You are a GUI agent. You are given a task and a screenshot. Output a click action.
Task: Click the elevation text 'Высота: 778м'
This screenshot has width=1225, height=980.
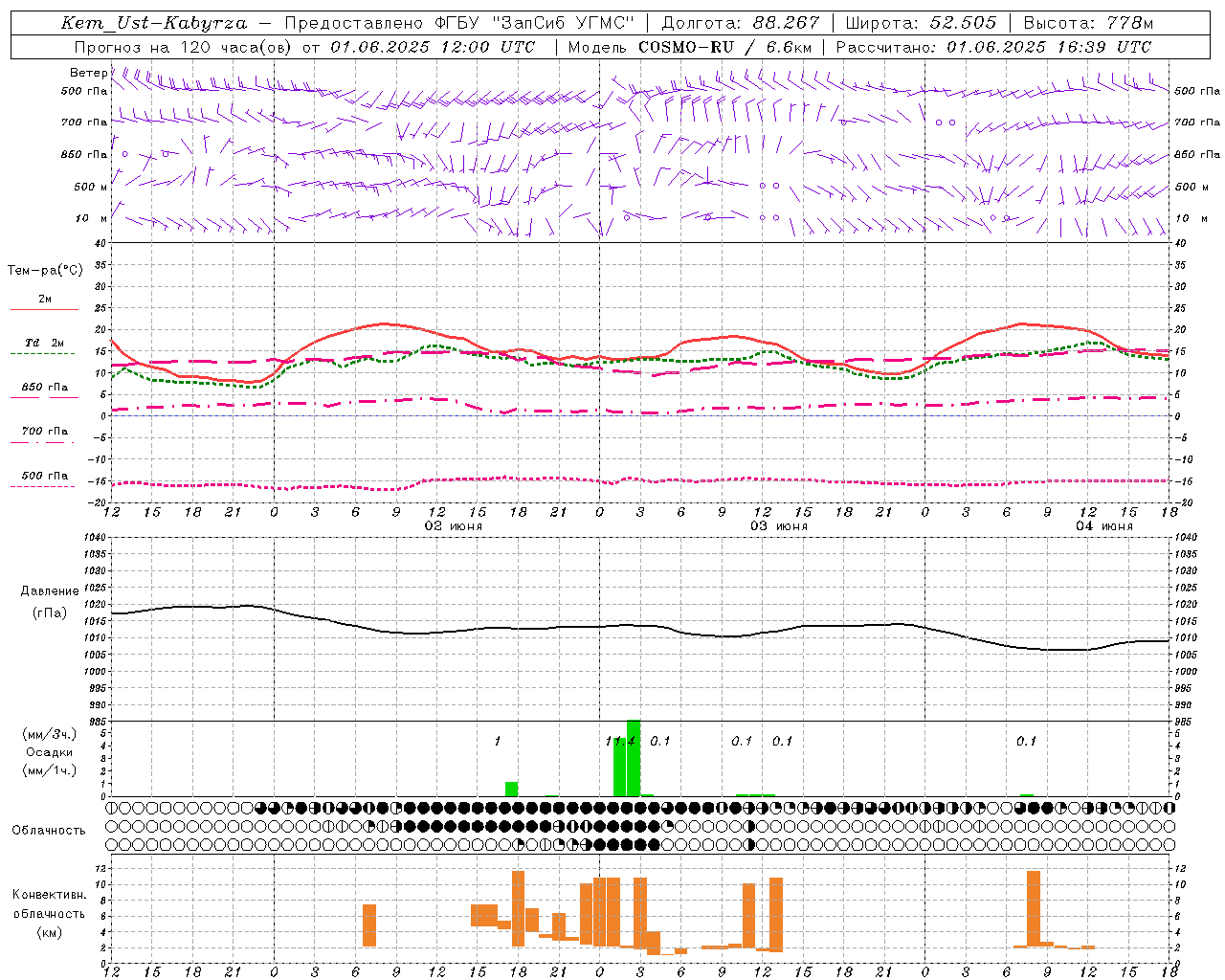1088,23
